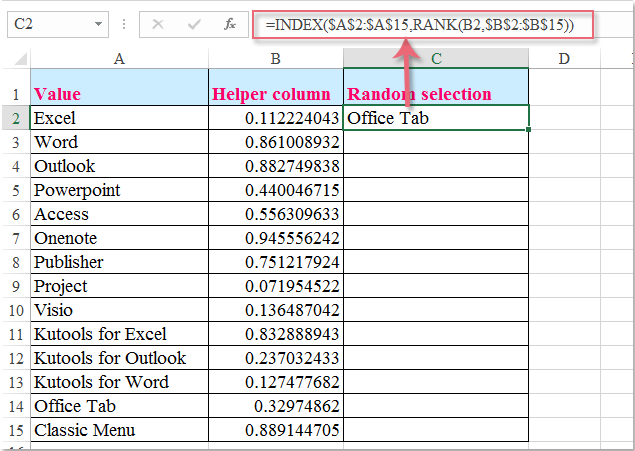
Task: Select column B header
Action: [275, 59]
